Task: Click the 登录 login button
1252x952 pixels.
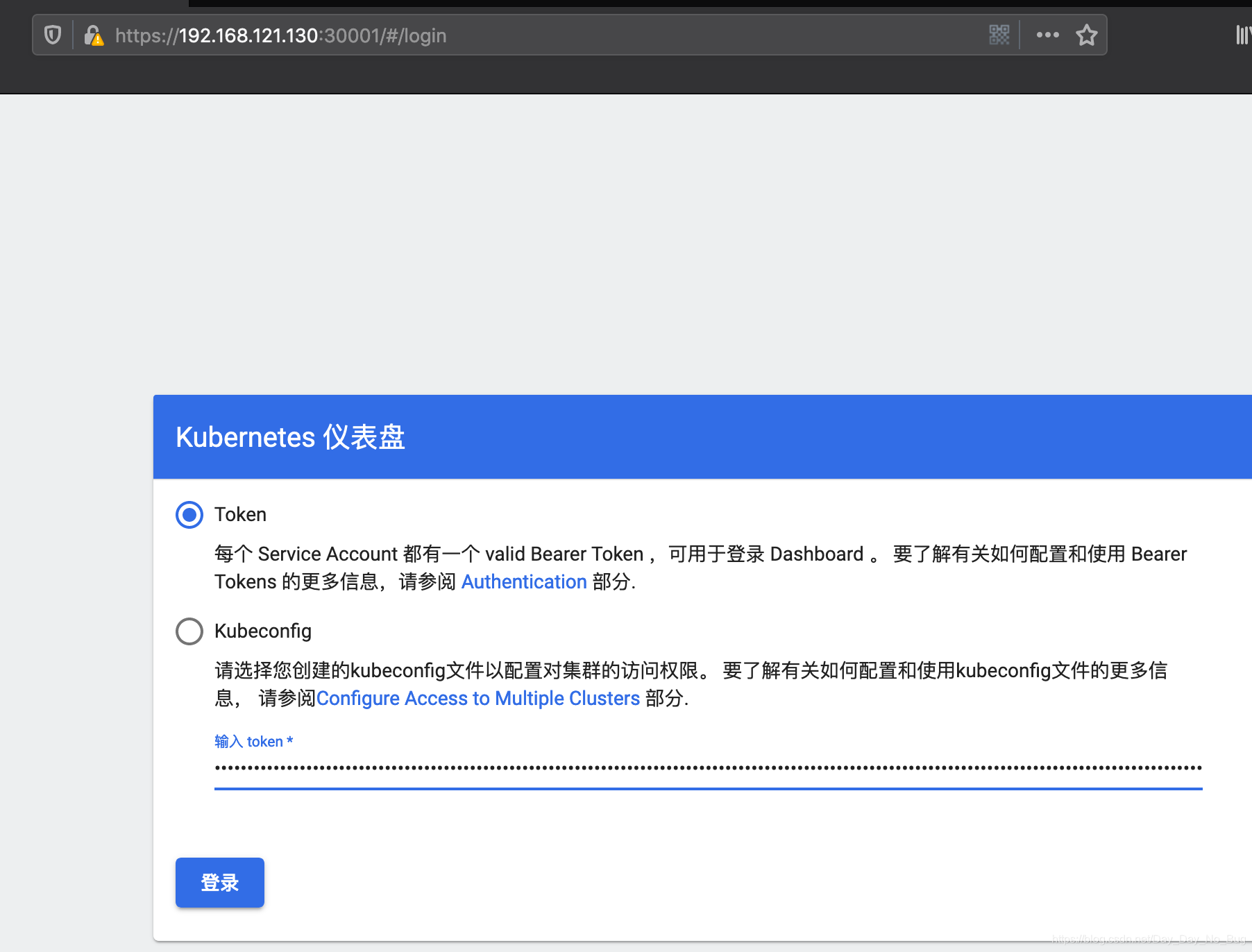Action: tap(219, 882)
